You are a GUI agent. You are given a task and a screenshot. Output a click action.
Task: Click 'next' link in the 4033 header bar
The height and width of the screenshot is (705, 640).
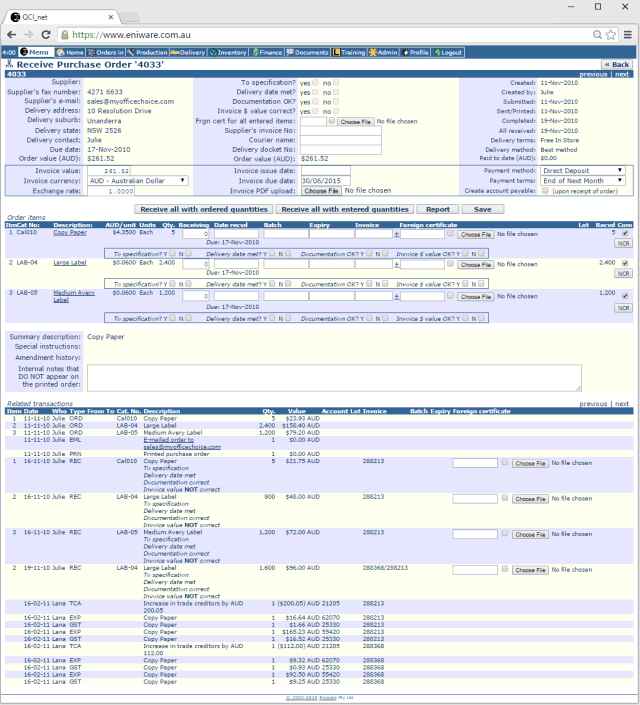point(622,74)
